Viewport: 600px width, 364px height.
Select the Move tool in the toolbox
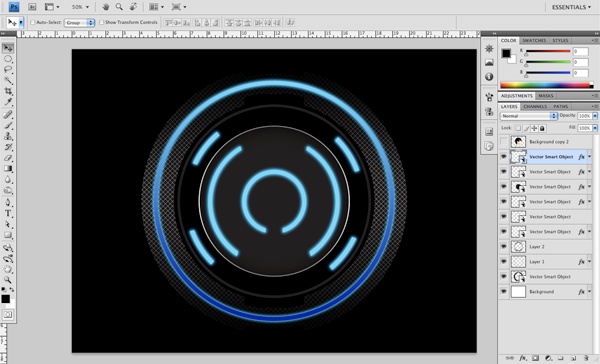(8, 48)
